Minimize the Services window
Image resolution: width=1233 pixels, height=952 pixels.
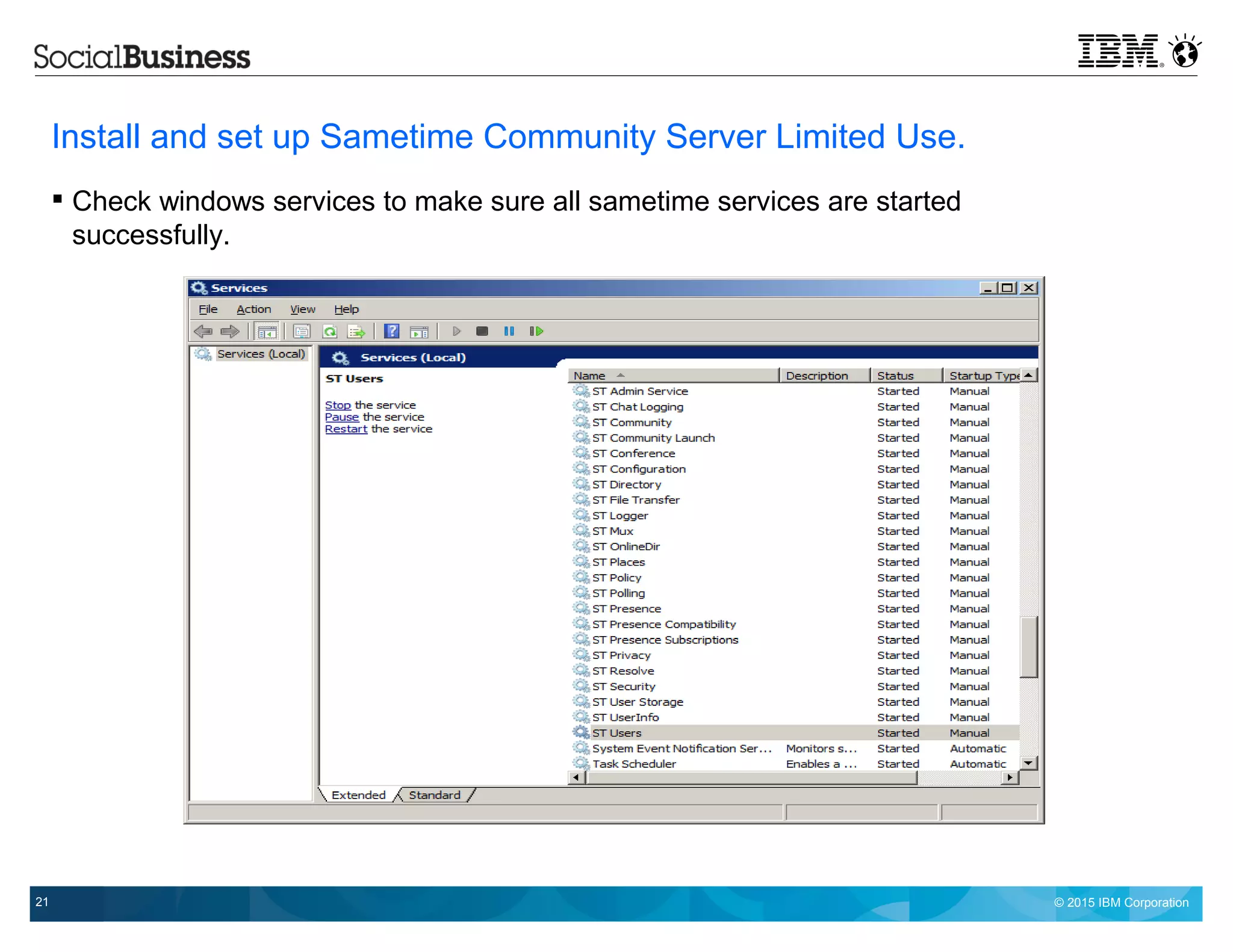coord(987,288)
